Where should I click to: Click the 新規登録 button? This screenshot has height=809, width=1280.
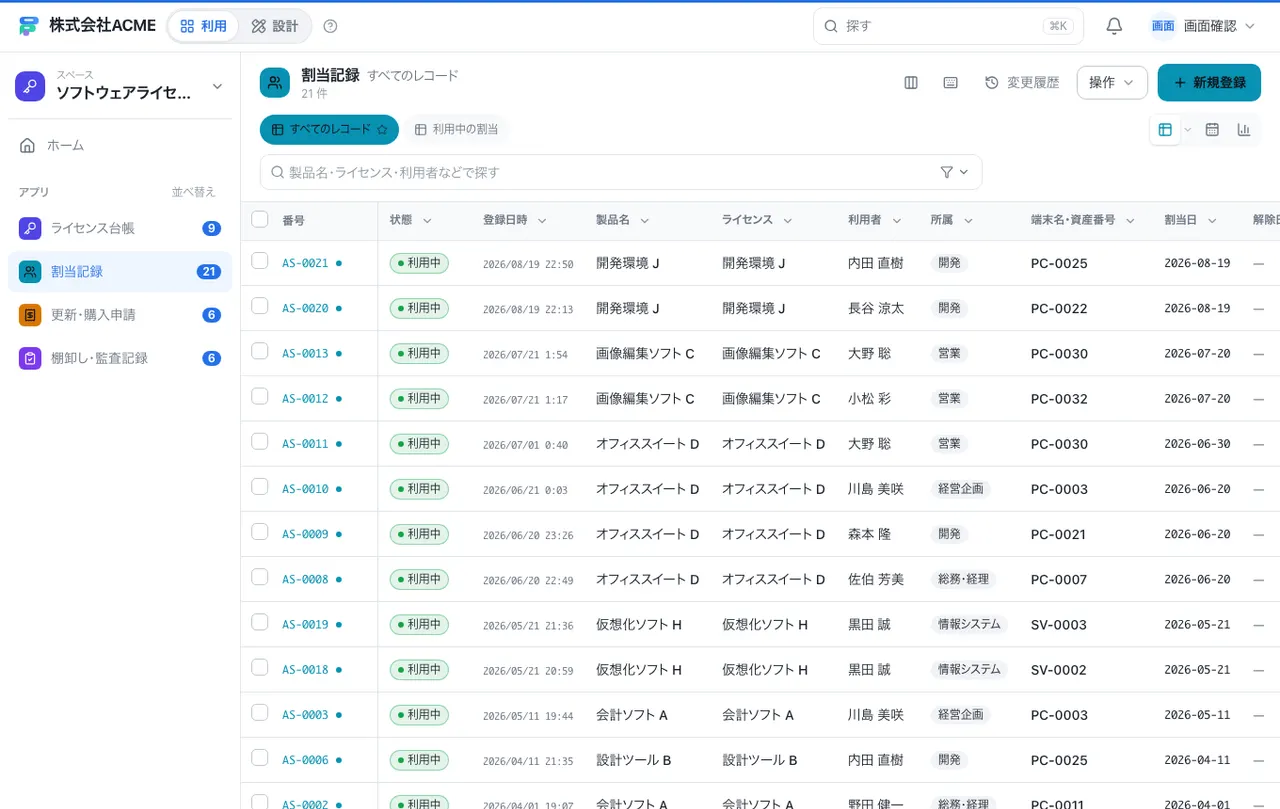pos(1209,83)
